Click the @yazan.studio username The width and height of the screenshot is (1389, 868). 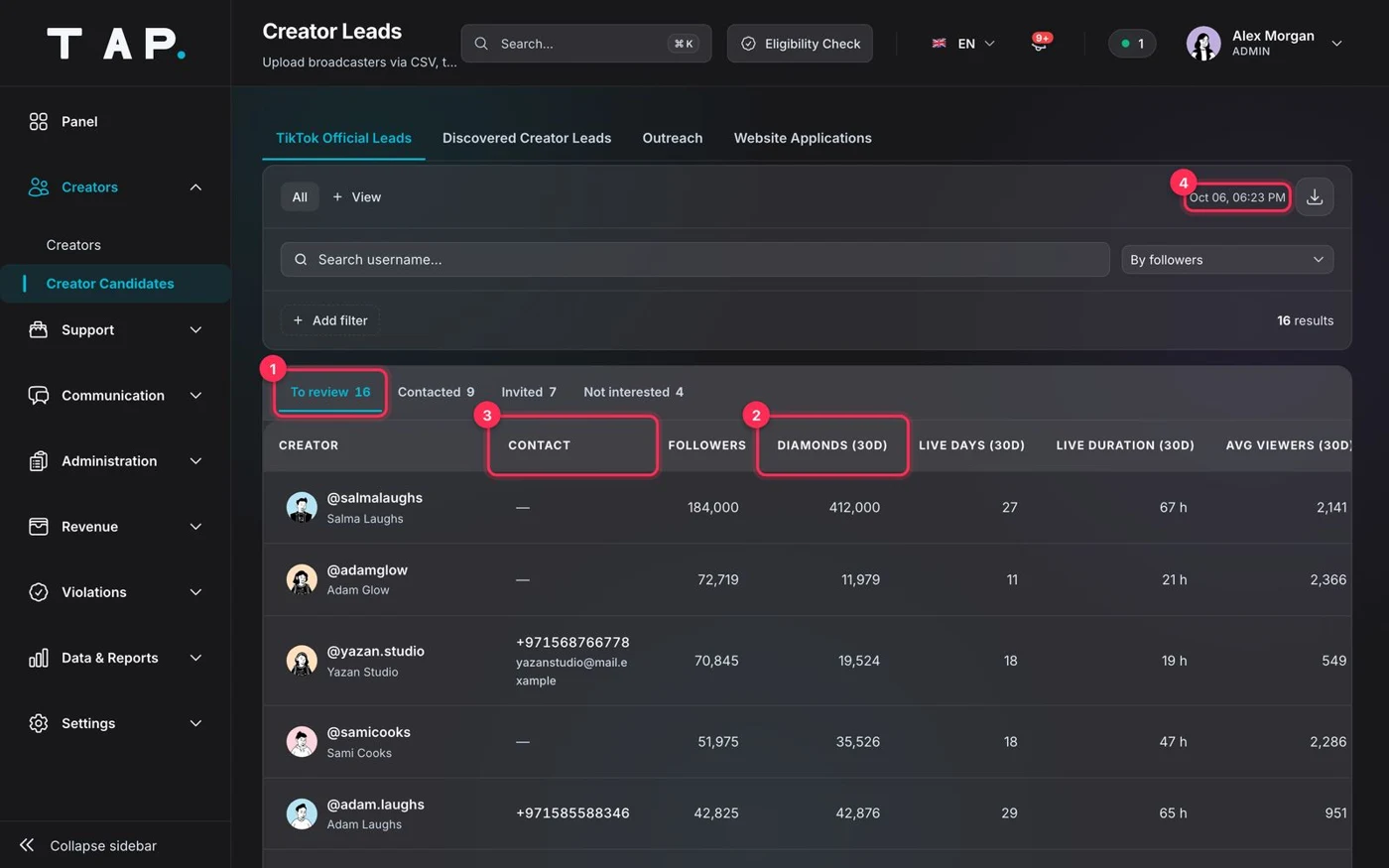pos(376,651)
